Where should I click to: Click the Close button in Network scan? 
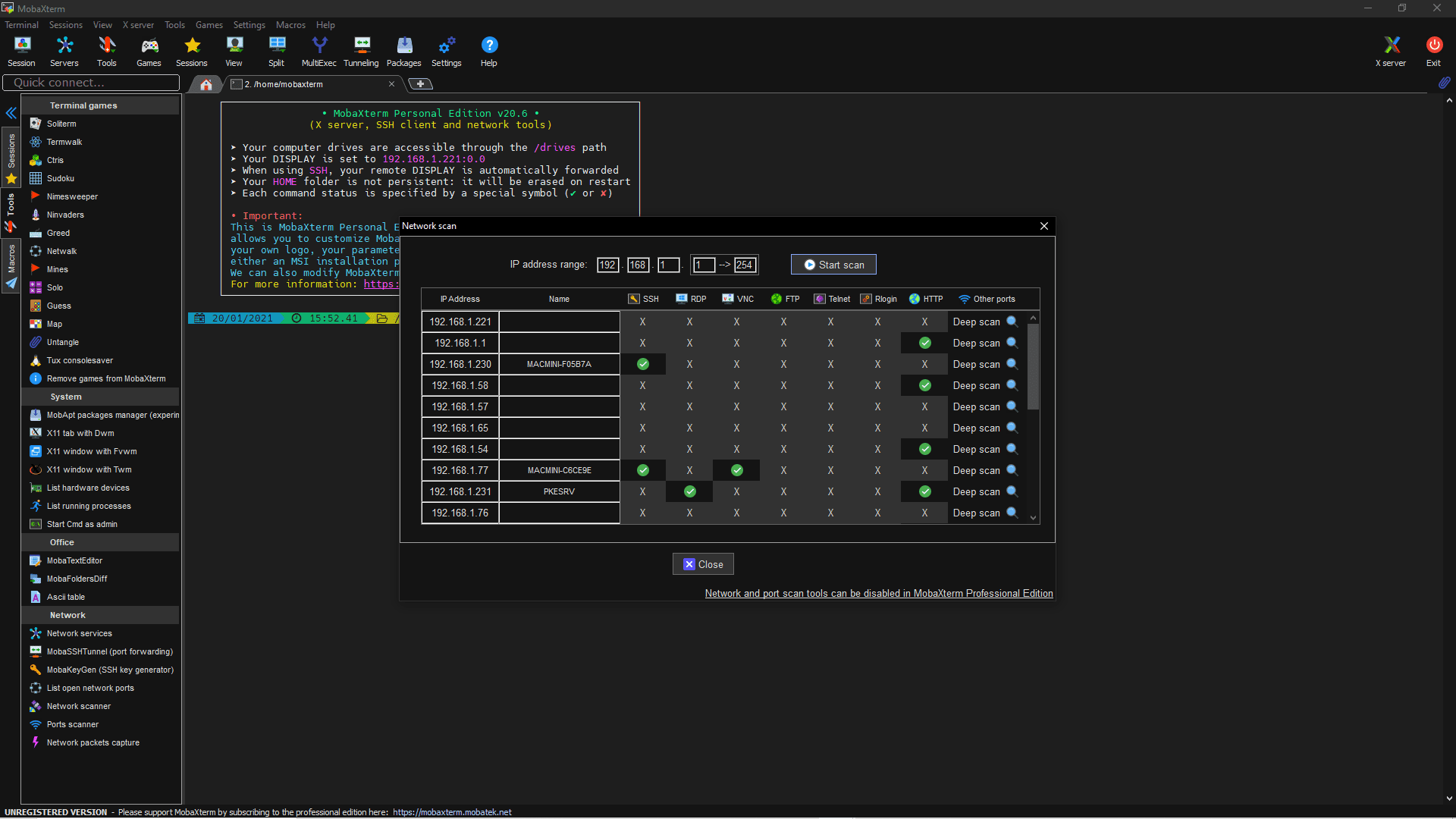coord(703,564)
